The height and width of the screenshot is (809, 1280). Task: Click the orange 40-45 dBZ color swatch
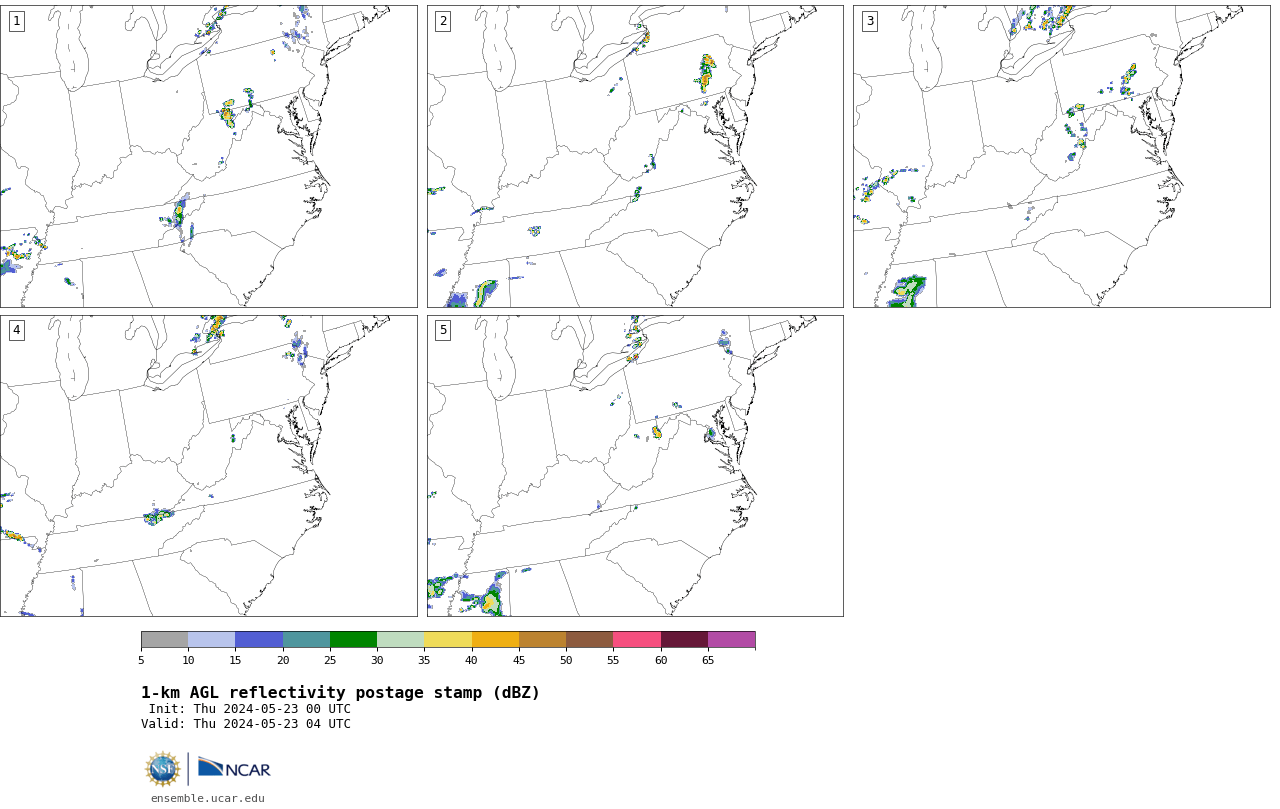coord(495,640)
